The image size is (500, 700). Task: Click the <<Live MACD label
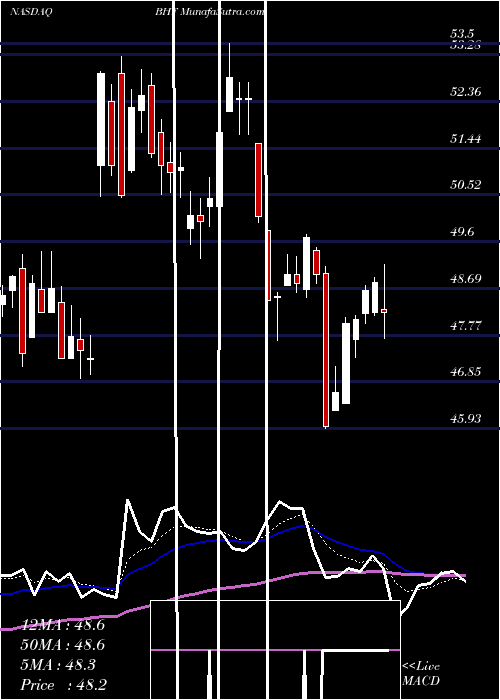coord(421,674)
